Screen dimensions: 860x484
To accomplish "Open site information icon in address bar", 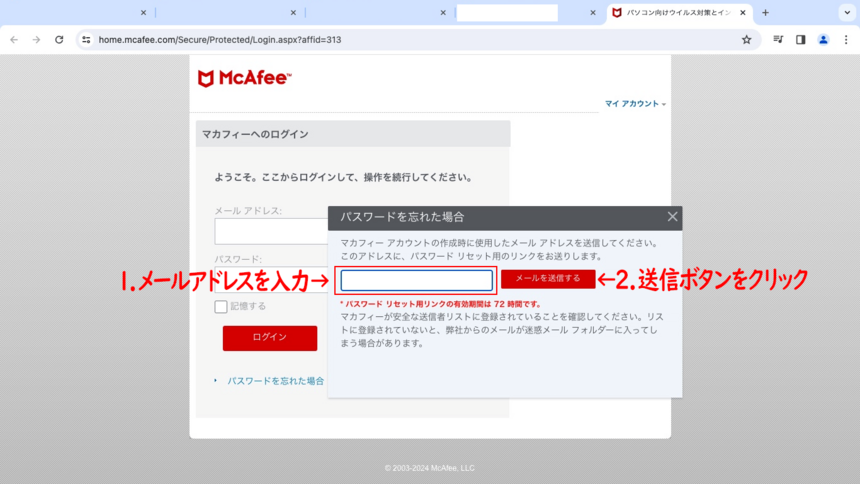I will [x=86, y=40].
